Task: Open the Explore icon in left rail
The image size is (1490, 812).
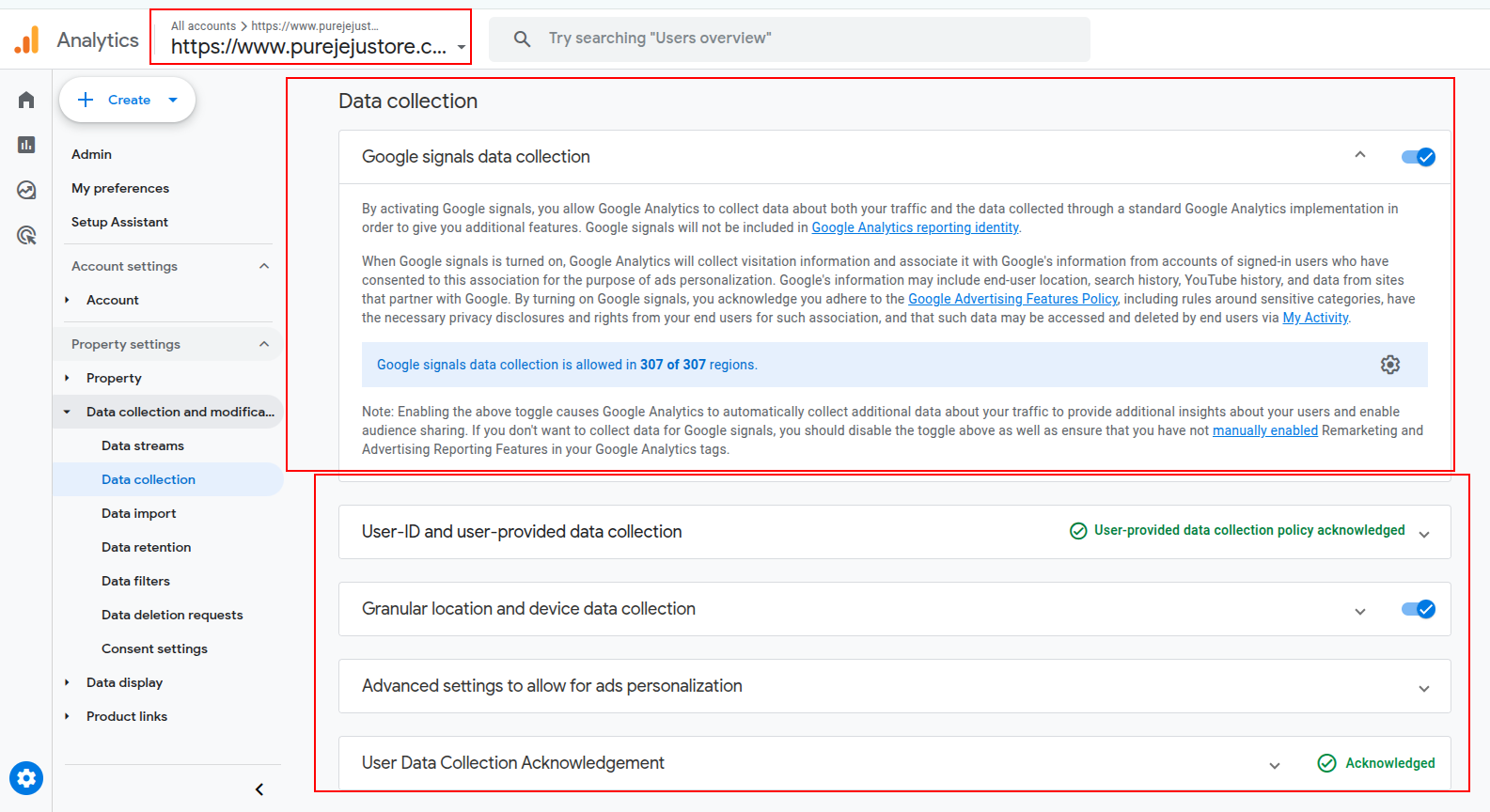Action: (x=26, y=190)
